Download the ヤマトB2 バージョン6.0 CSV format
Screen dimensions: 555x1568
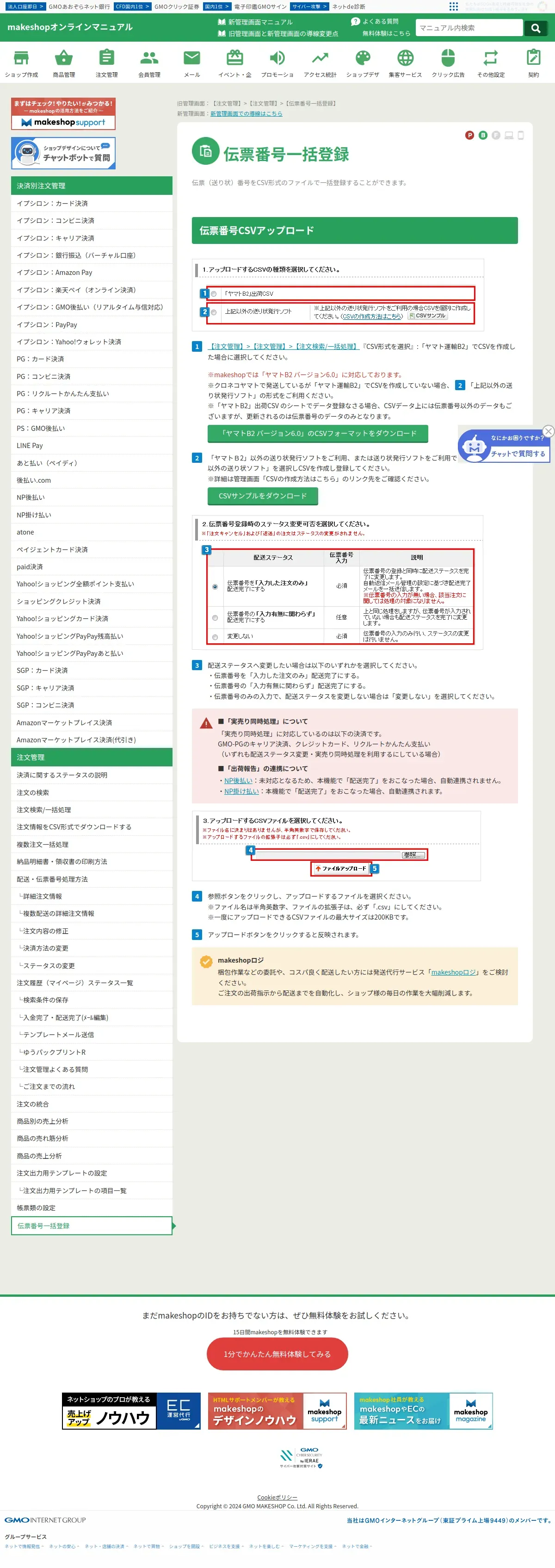pos(318,433)
